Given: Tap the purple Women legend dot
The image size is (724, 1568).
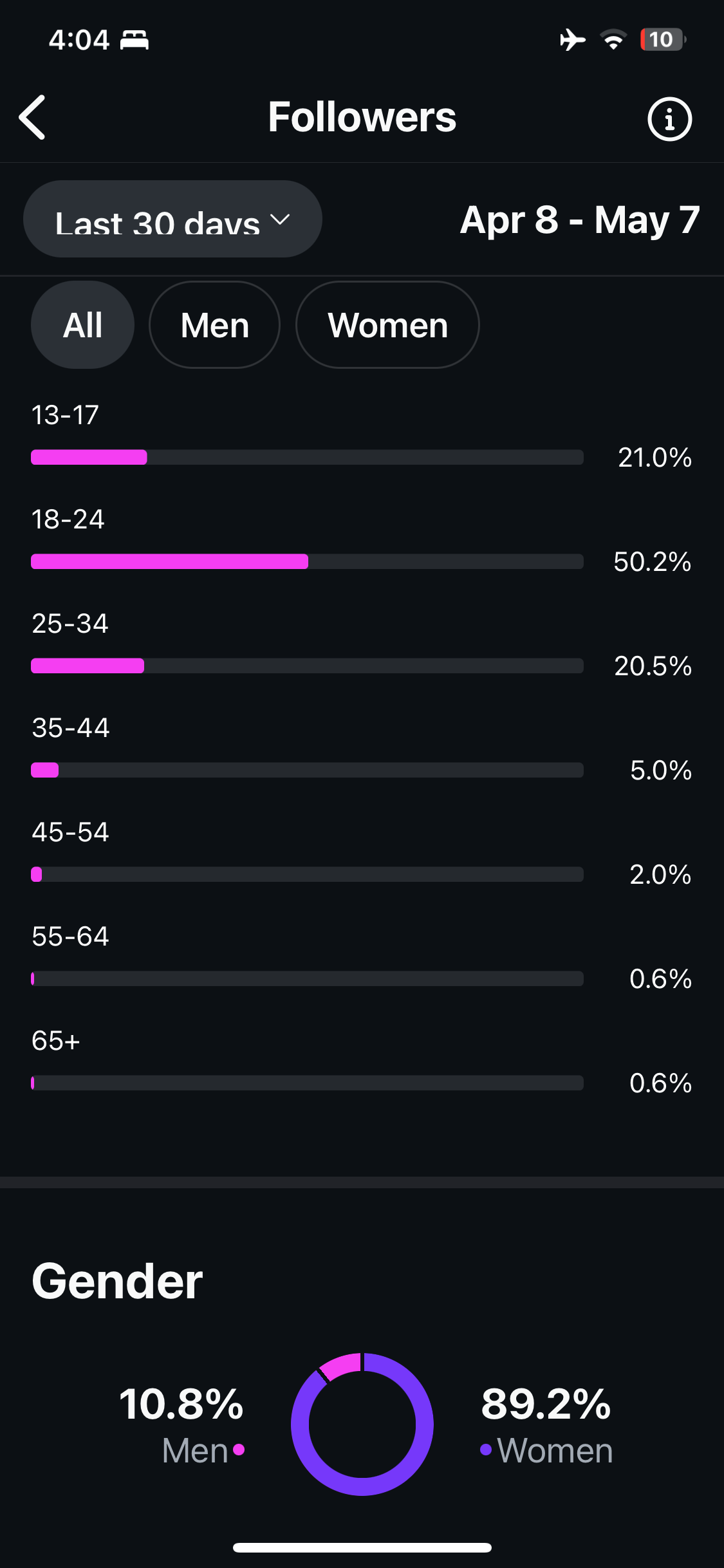Looking at the screenshot, I should click(486, 1450).
